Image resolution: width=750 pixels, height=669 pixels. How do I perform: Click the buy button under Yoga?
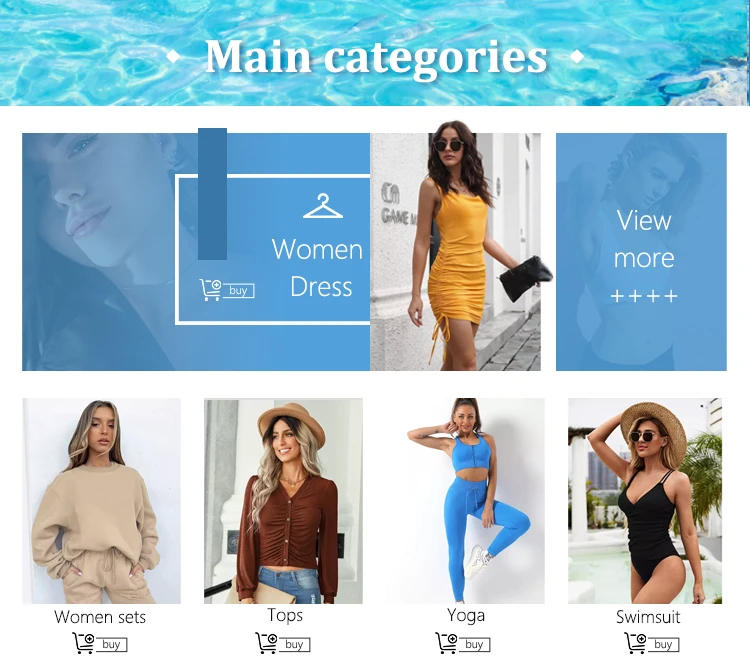474,645
